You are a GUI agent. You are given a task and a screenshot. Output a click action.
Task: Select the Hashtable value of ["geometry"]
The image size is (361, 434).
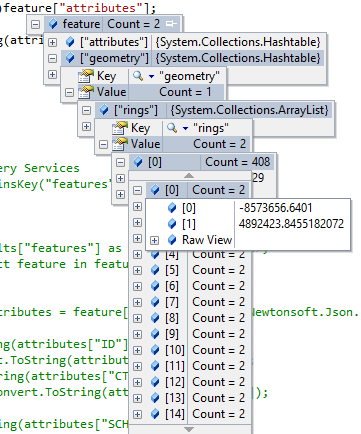pos(238,58)
